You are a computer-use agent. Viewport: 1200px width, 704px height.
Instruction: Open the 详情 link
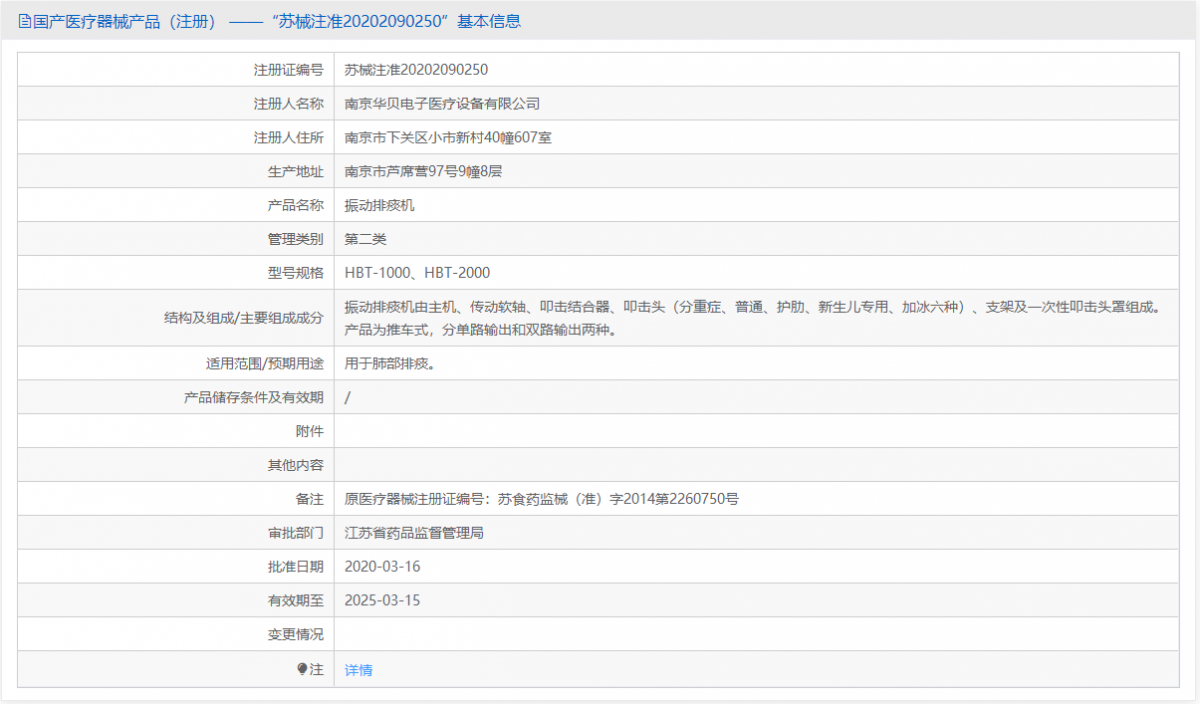358,670
